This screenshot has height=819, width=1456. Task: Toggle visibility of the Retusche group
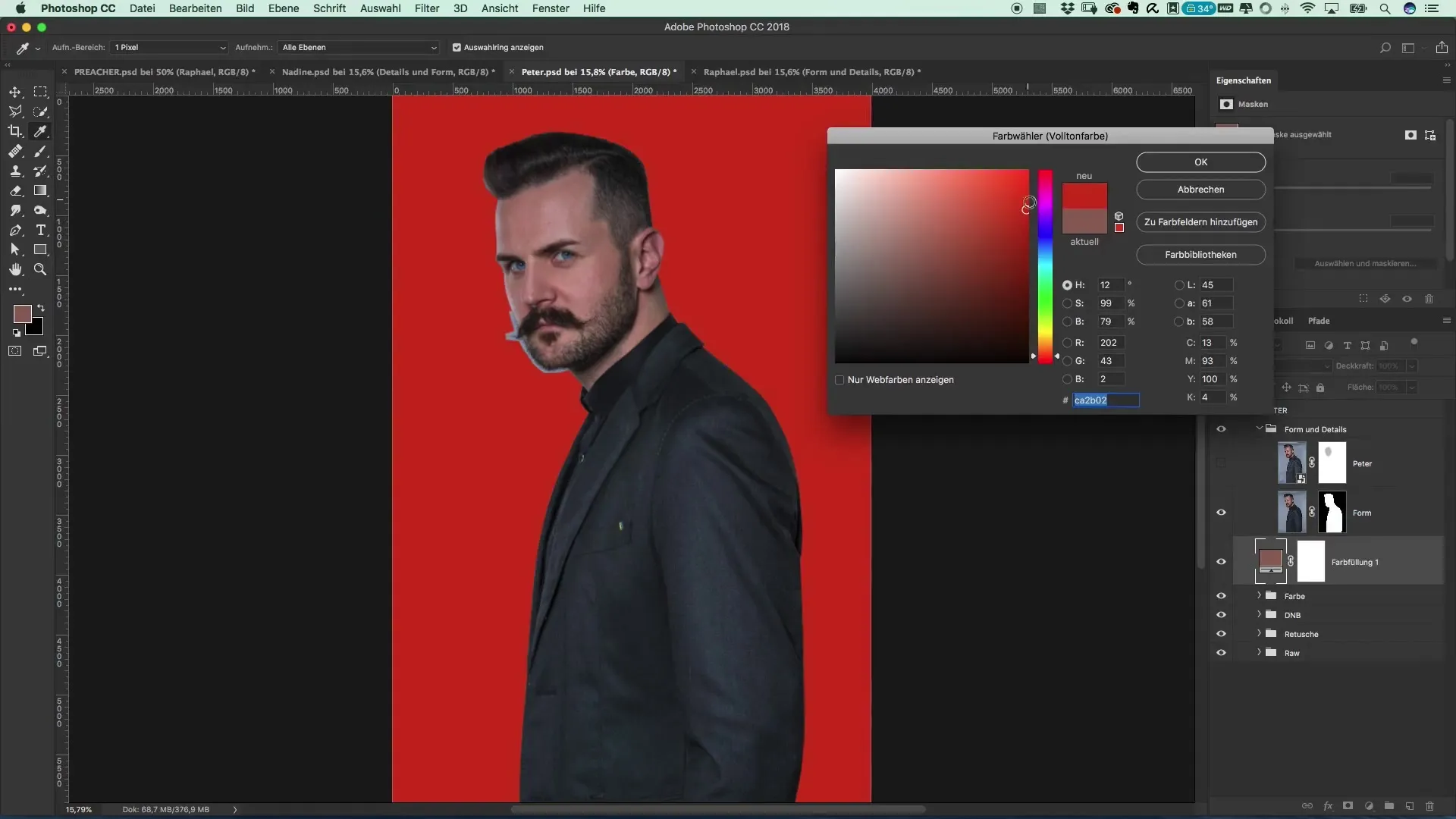(1221, 634)
